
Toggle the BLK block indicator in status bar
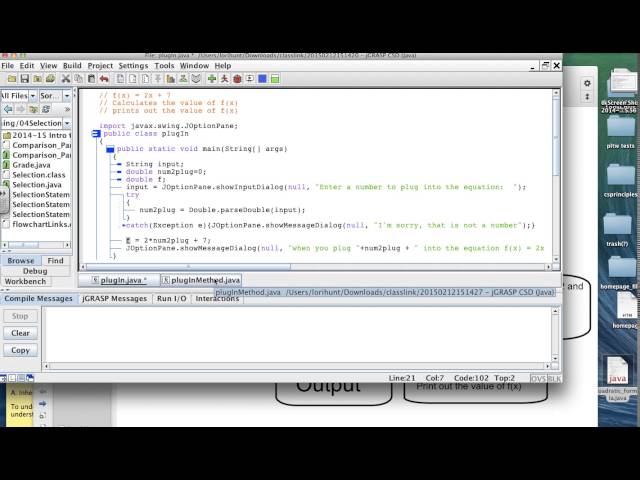tap(553, 378)
